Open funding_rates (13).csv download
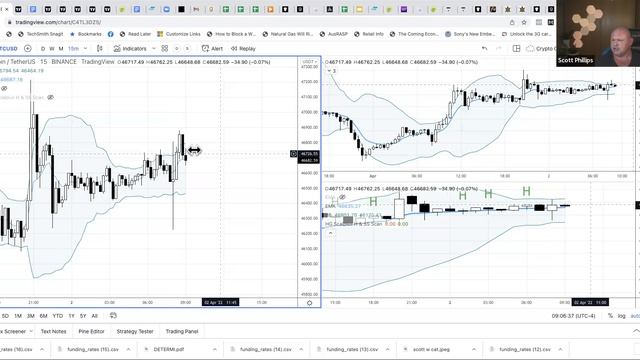 tap(352, 349)
